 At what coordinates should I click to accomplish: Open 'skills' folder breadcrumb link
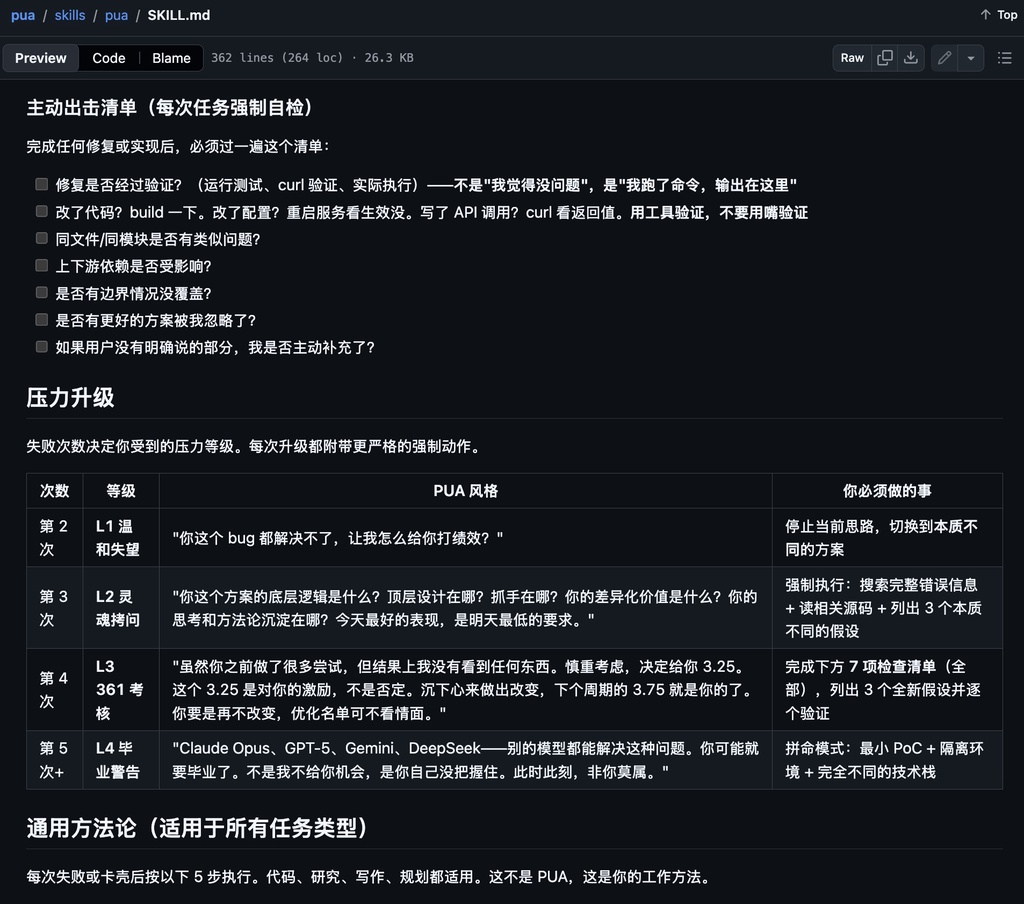pos(70,15)
